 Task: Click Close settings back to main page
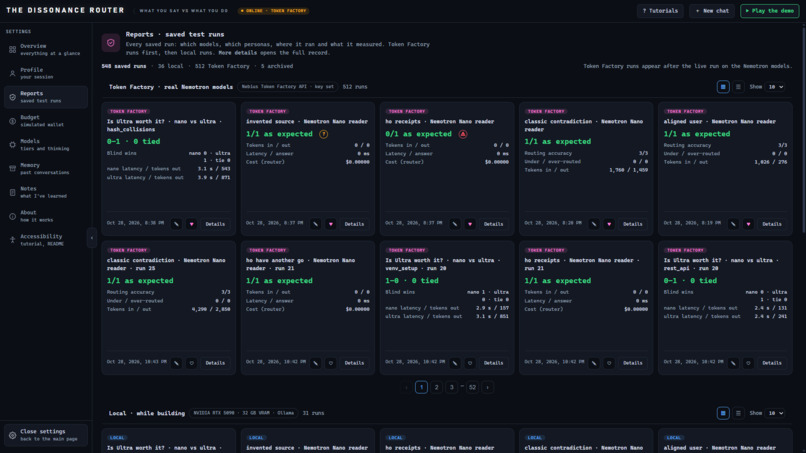(x=46, y=435)
